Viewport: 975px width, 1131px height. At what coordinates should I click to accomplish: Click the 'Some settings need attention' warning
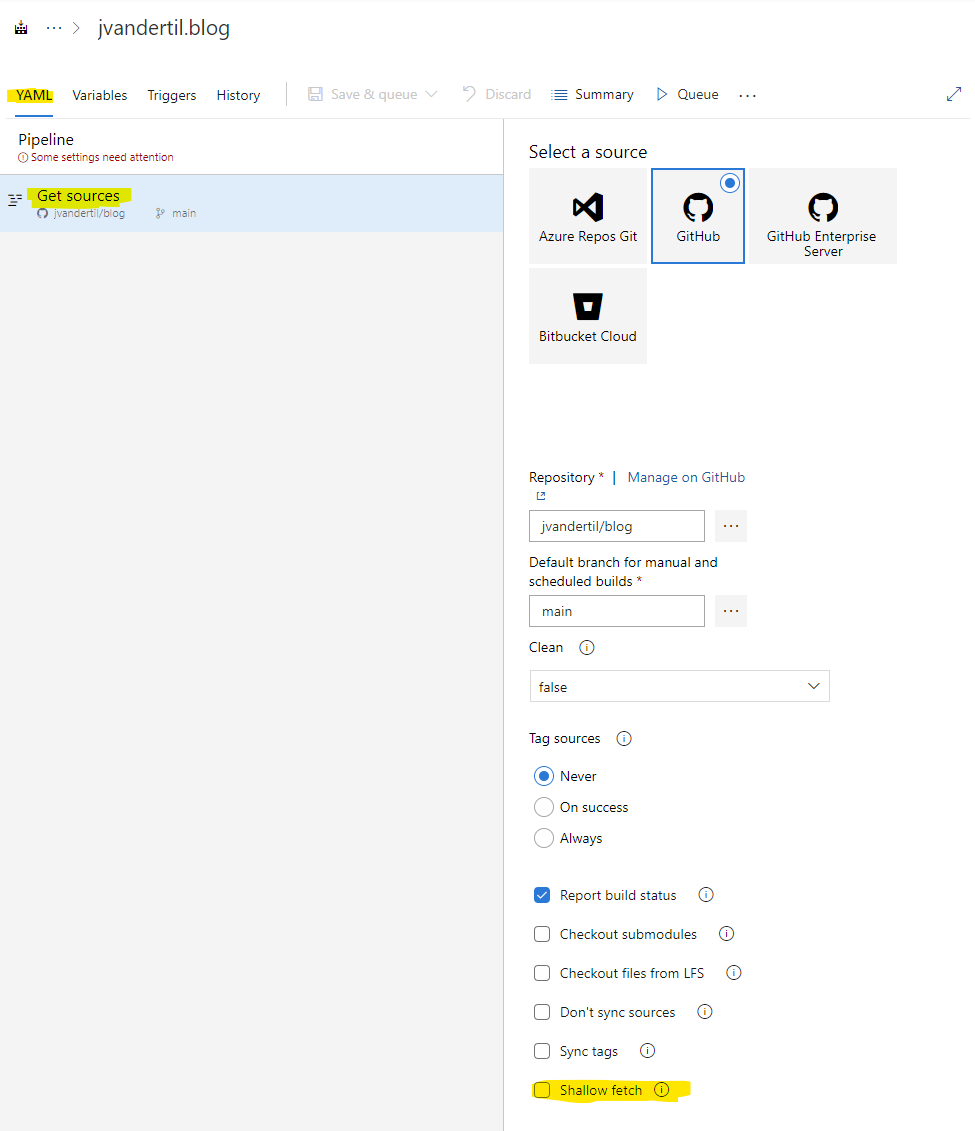pyautogui.click(x=96, y=157)
